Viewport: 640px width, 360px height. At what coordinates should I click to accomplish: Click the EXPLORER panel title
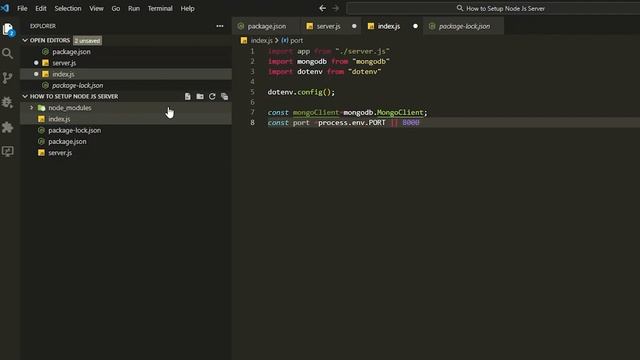tap(42, 26)
